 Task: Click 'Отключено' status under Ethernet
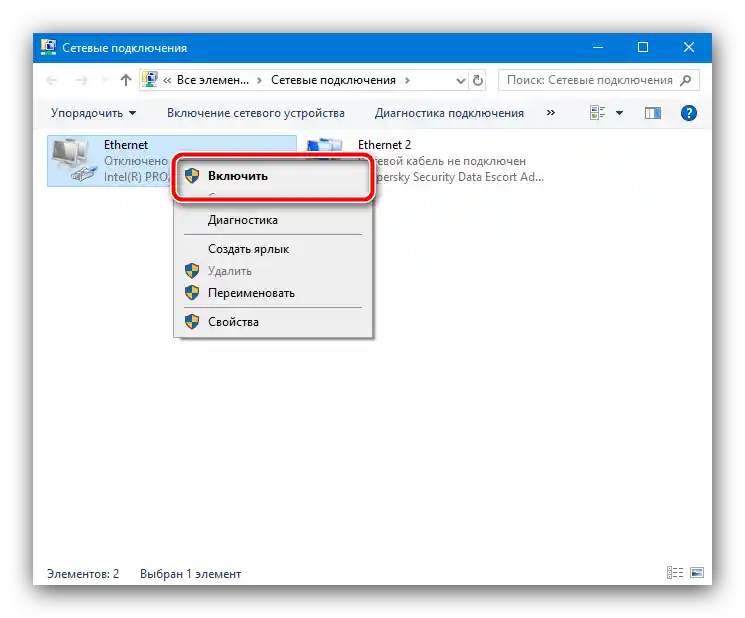pyautogui.click(x=136, y=161)
